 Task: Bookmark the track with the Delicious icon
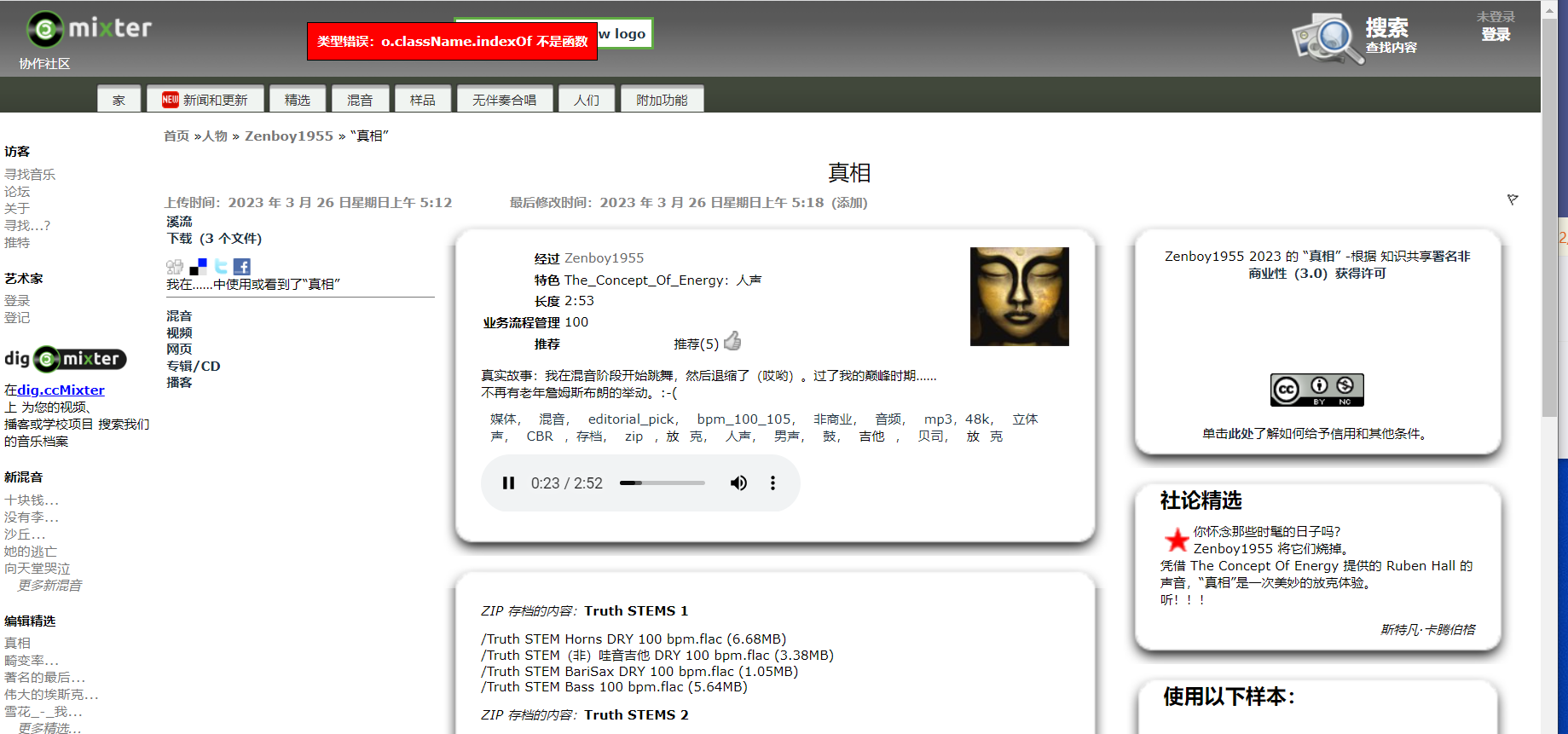[198, 267]
